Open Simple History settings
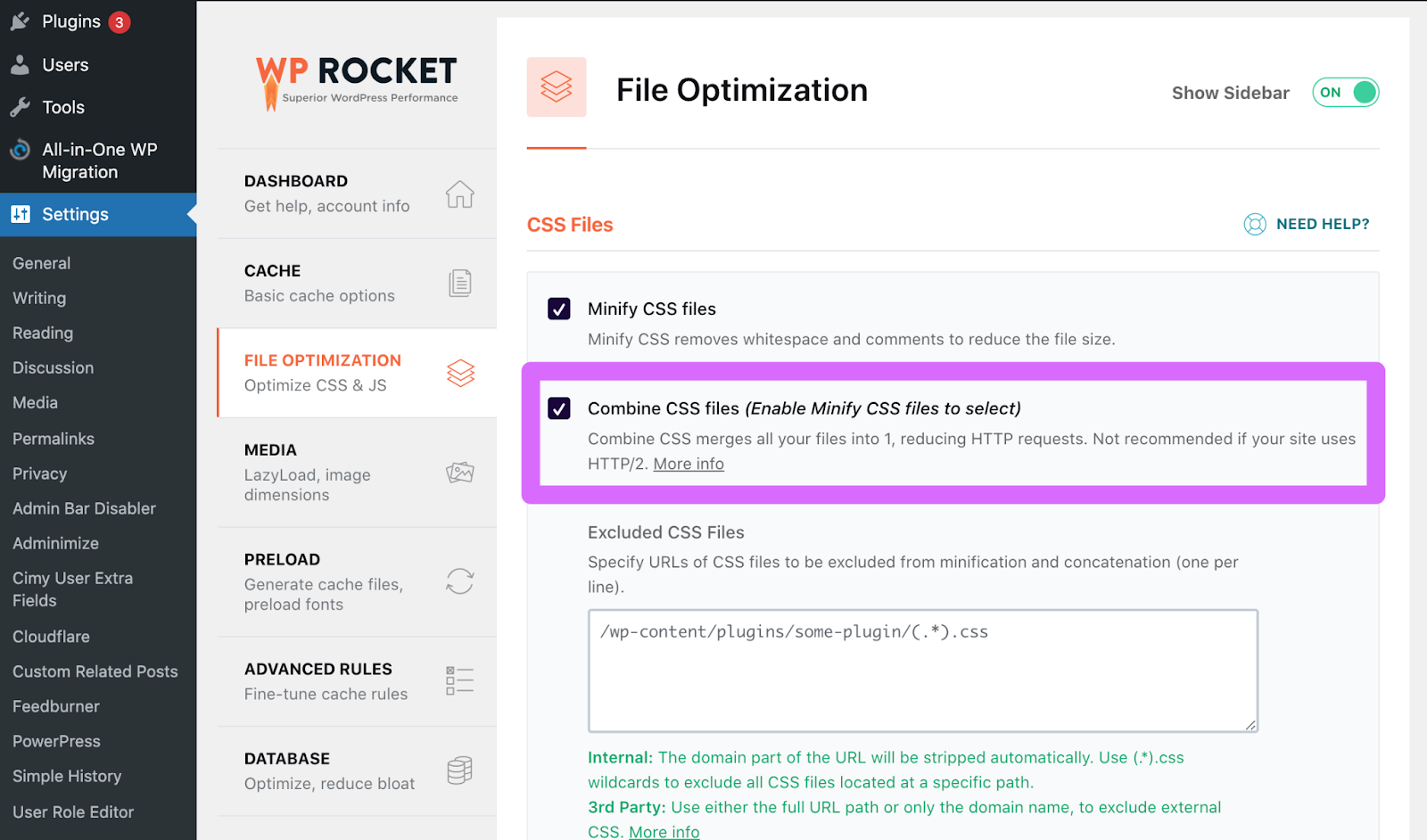This screenshot has width=1427, height=840. (x=67, y=776)
